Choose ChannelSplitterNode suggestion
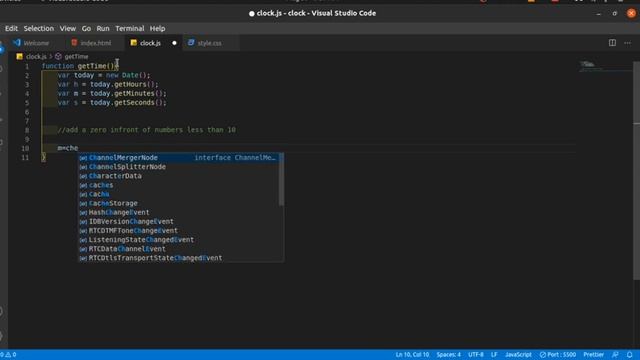 click(x=179, y=167)
